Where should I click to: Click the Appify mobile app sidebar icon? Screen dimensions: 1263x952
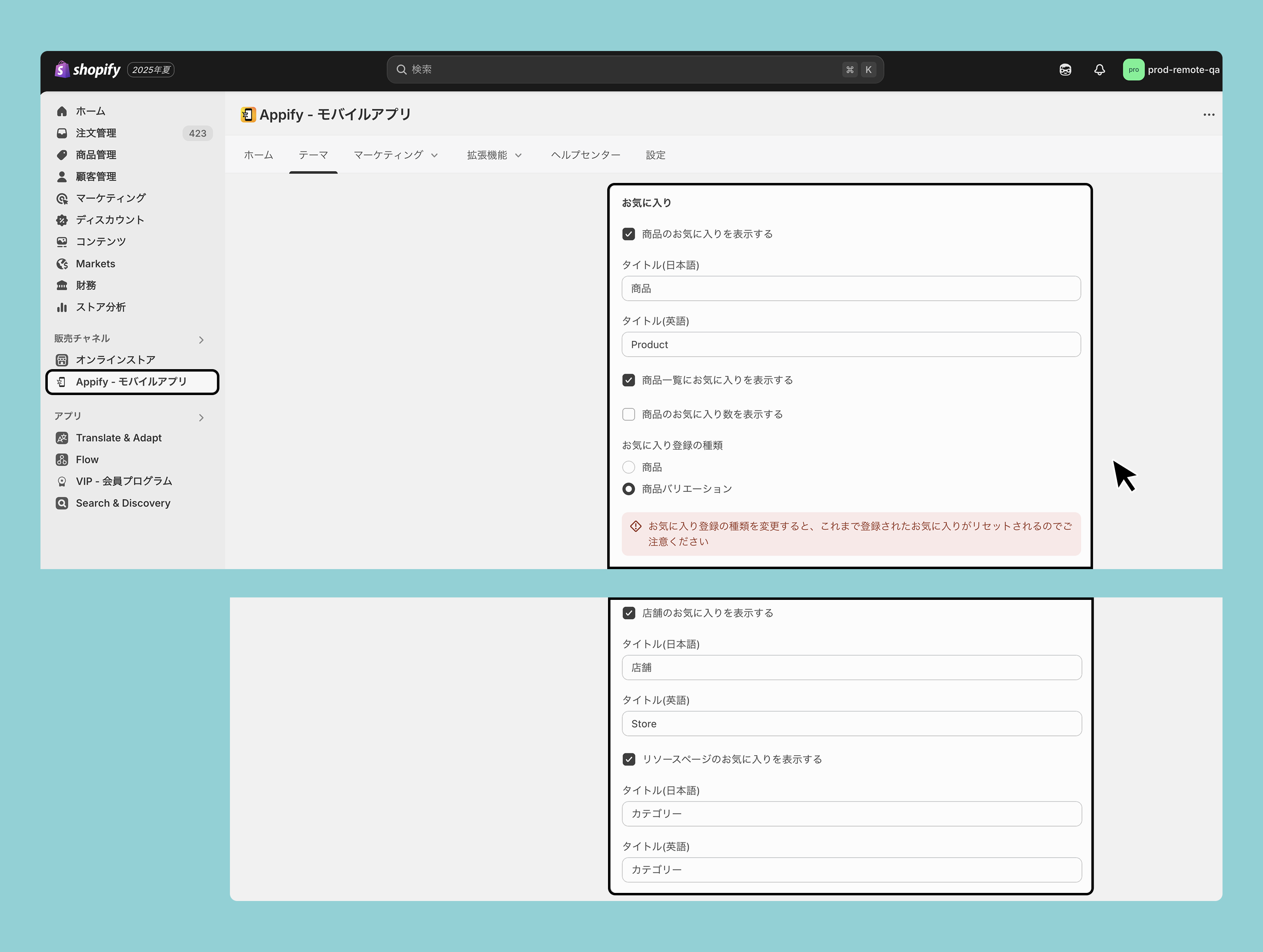(x=62, y=382)
